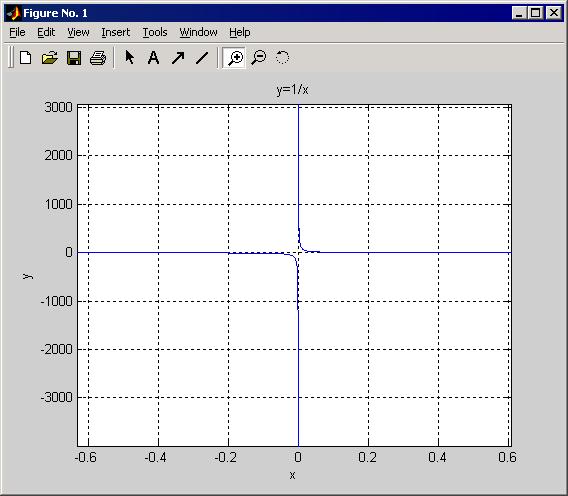The width and height of the screenshot is (568, 496).
Task: Open a file with folder icon
Action: pyautogui.click(x=50, y=58)
